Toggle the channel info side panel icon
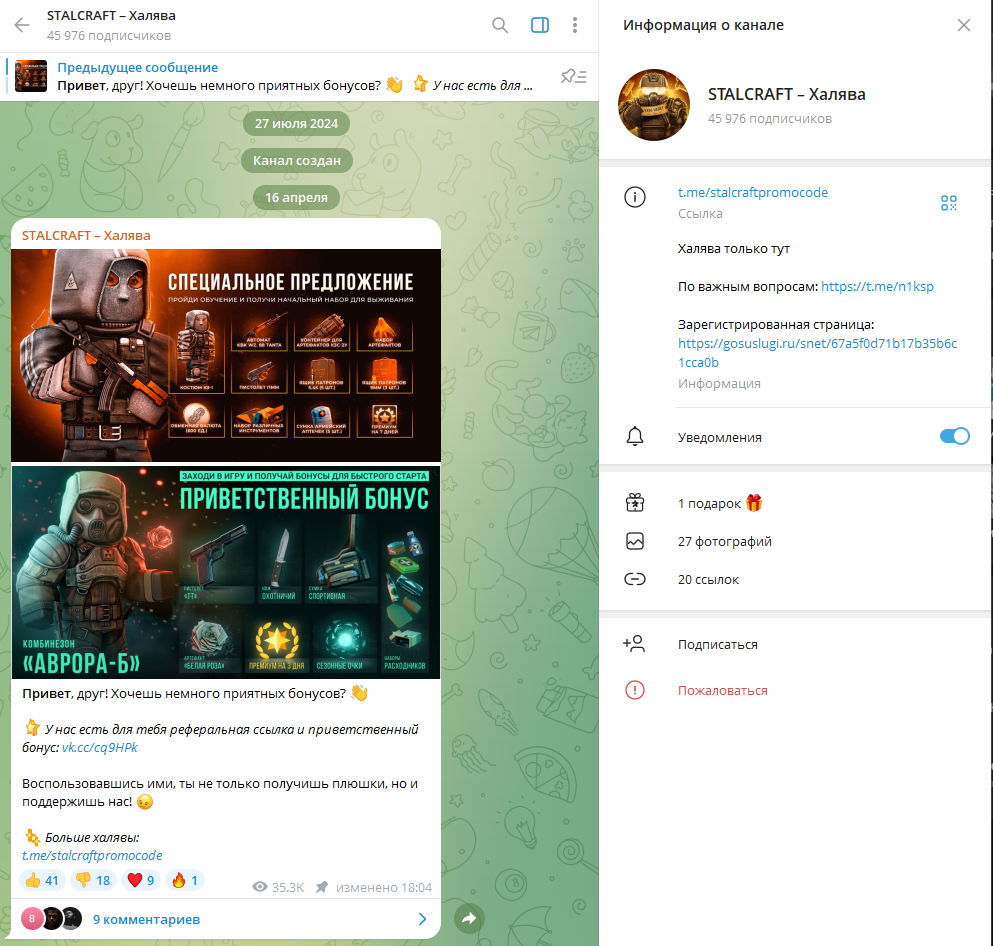 [x=540, y=25]
